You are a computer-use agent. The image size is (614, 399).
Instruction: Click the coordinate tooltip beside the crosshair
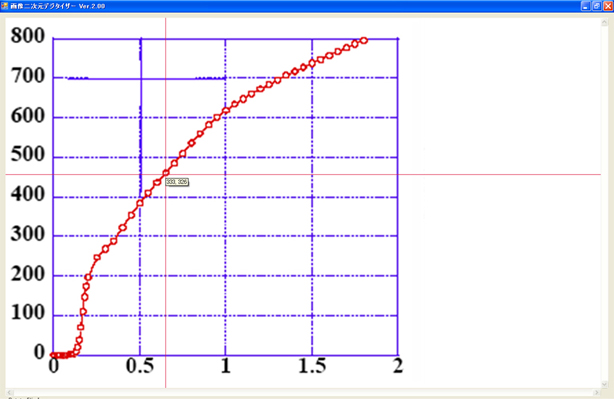click(177, 182)
